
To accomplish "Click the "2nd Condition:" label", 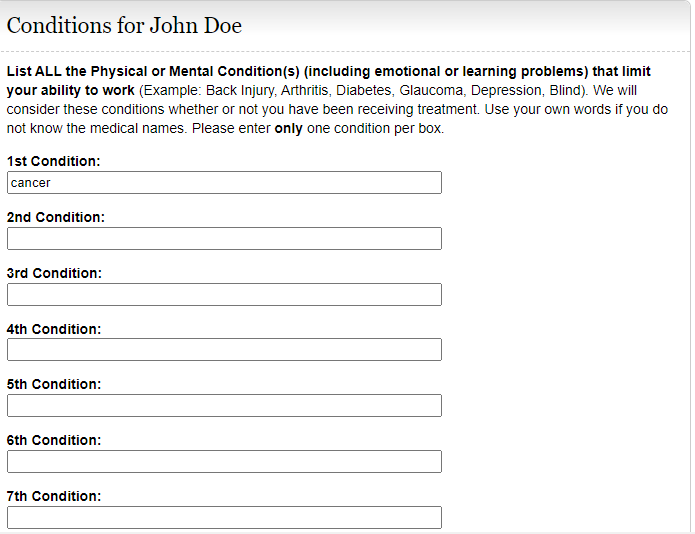I will click(x=56, y=217).
